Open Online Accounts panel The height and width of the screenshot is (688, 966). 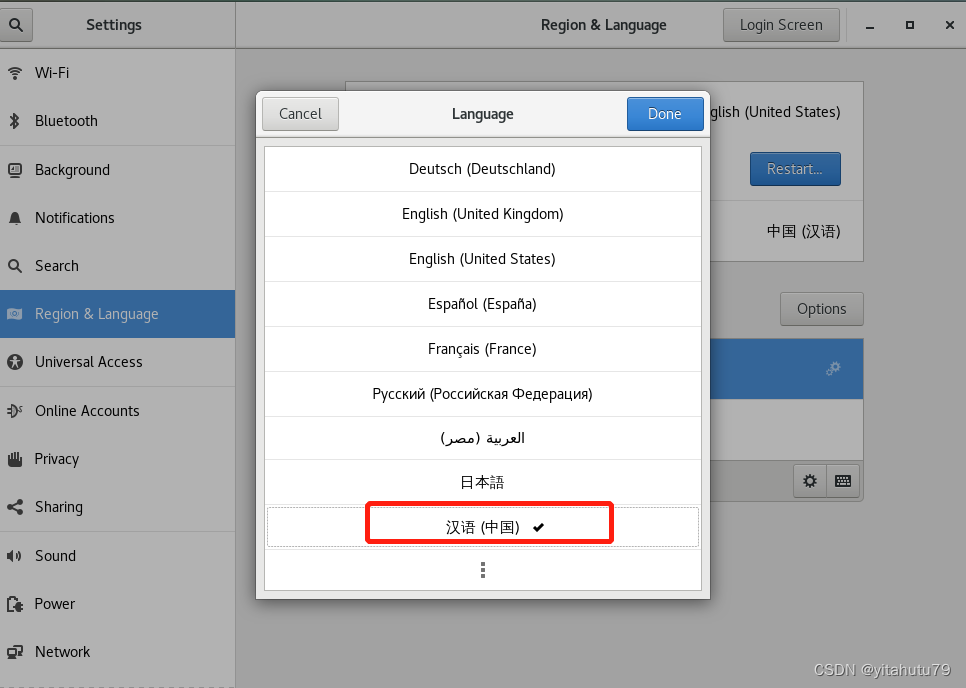(x=117, y=410)
